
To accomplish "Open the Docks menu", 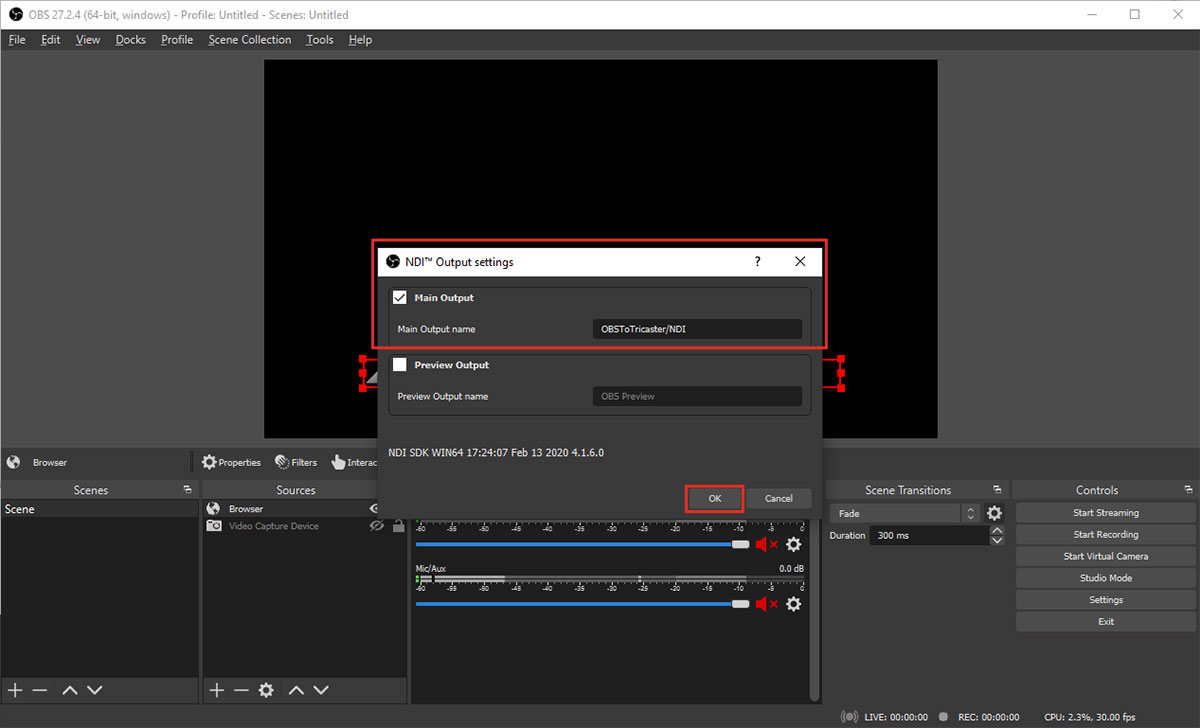I will tap(130, 40).
